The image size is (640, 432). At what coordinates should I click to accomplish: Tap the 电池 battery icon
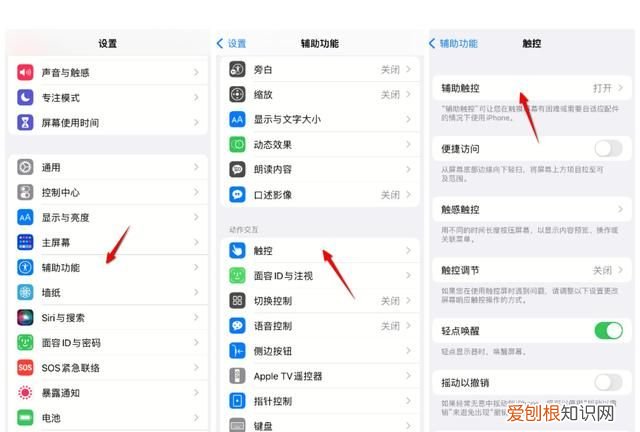pos(25,418)
